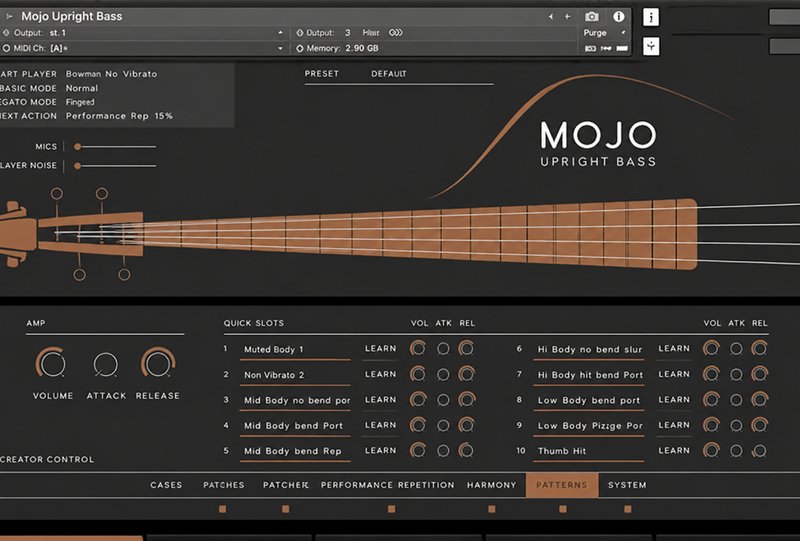800x541 pixels.
Task: Adjust the MICS slider
Action: [x=115, y=147]
